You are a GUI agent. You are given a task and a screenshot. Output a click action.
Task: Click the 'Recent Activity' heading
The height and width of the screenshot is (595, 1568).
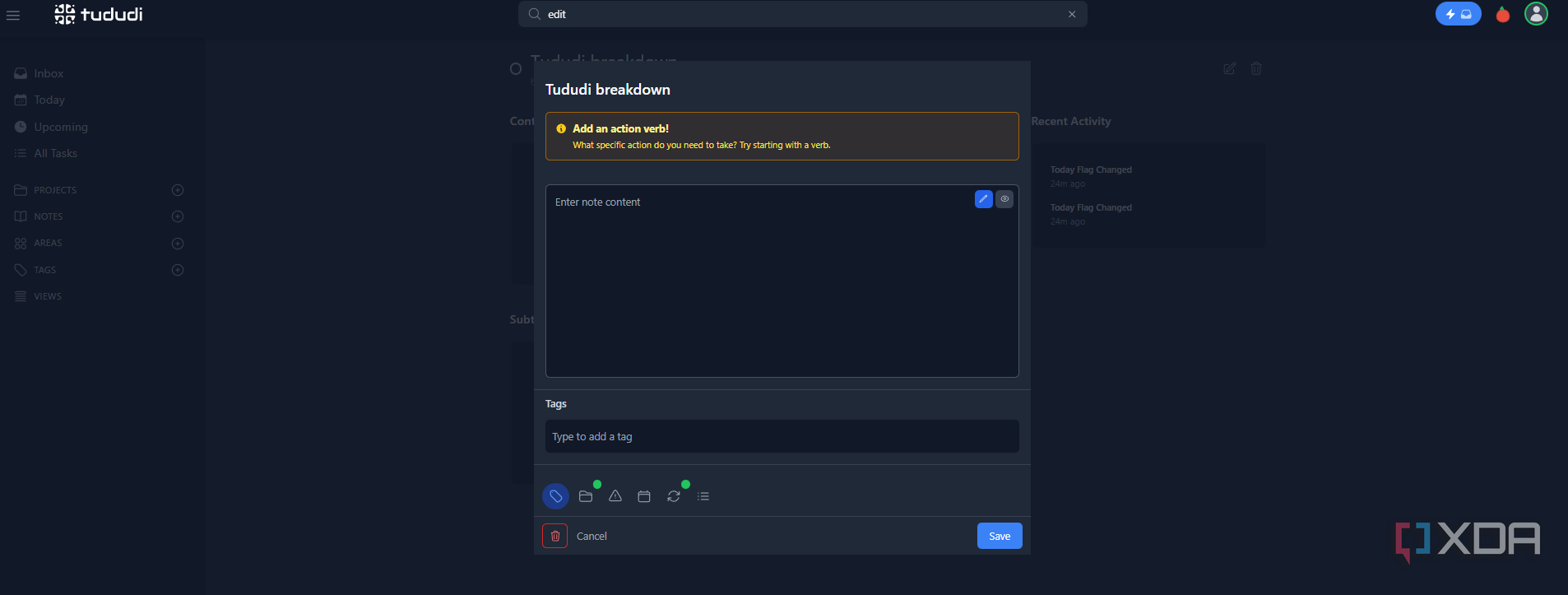[x=1071, y=121]
